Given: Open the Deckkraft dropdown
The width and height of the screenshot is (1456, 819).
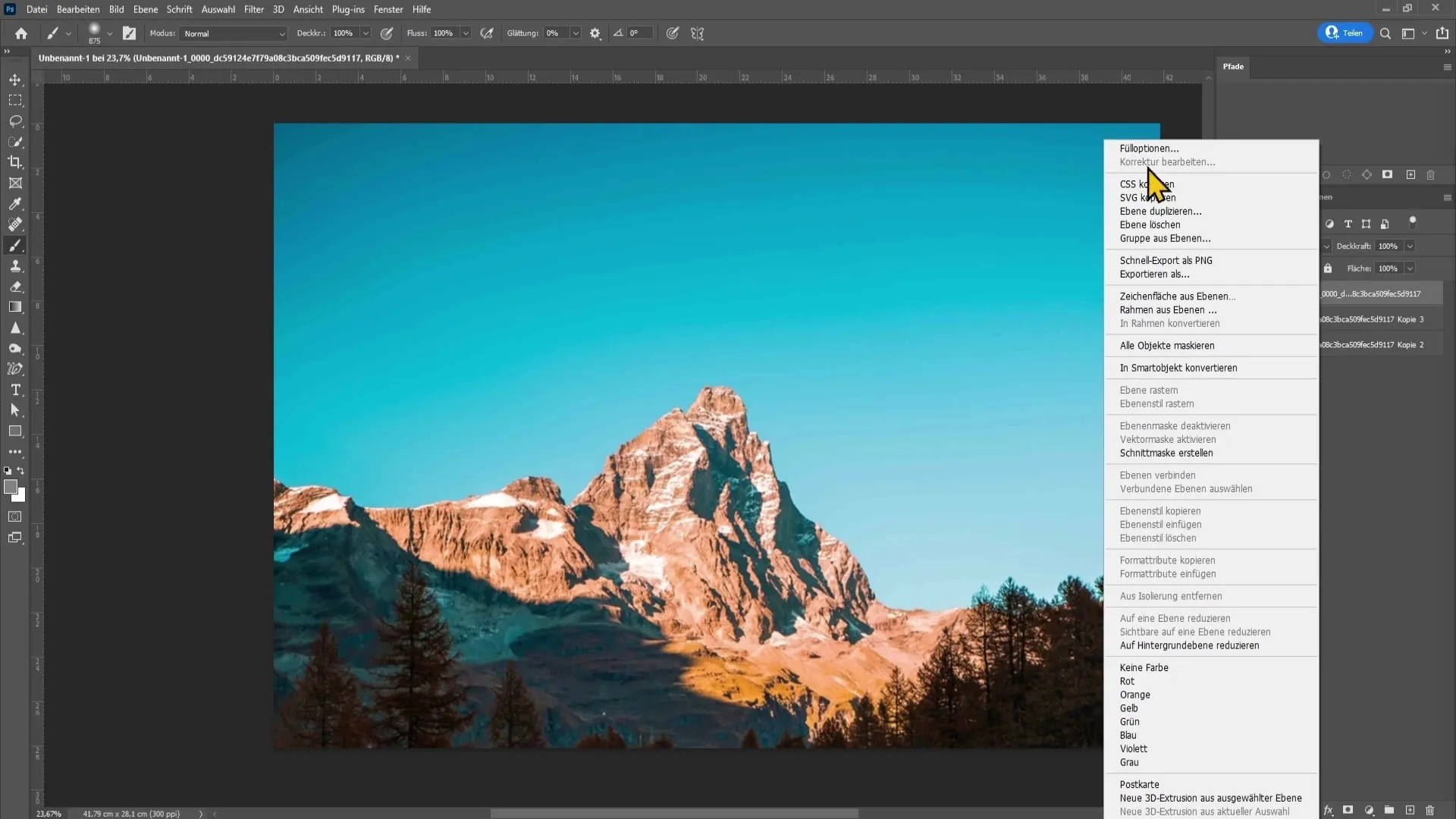Looking at the screenshot, I should coord(1415,246).
